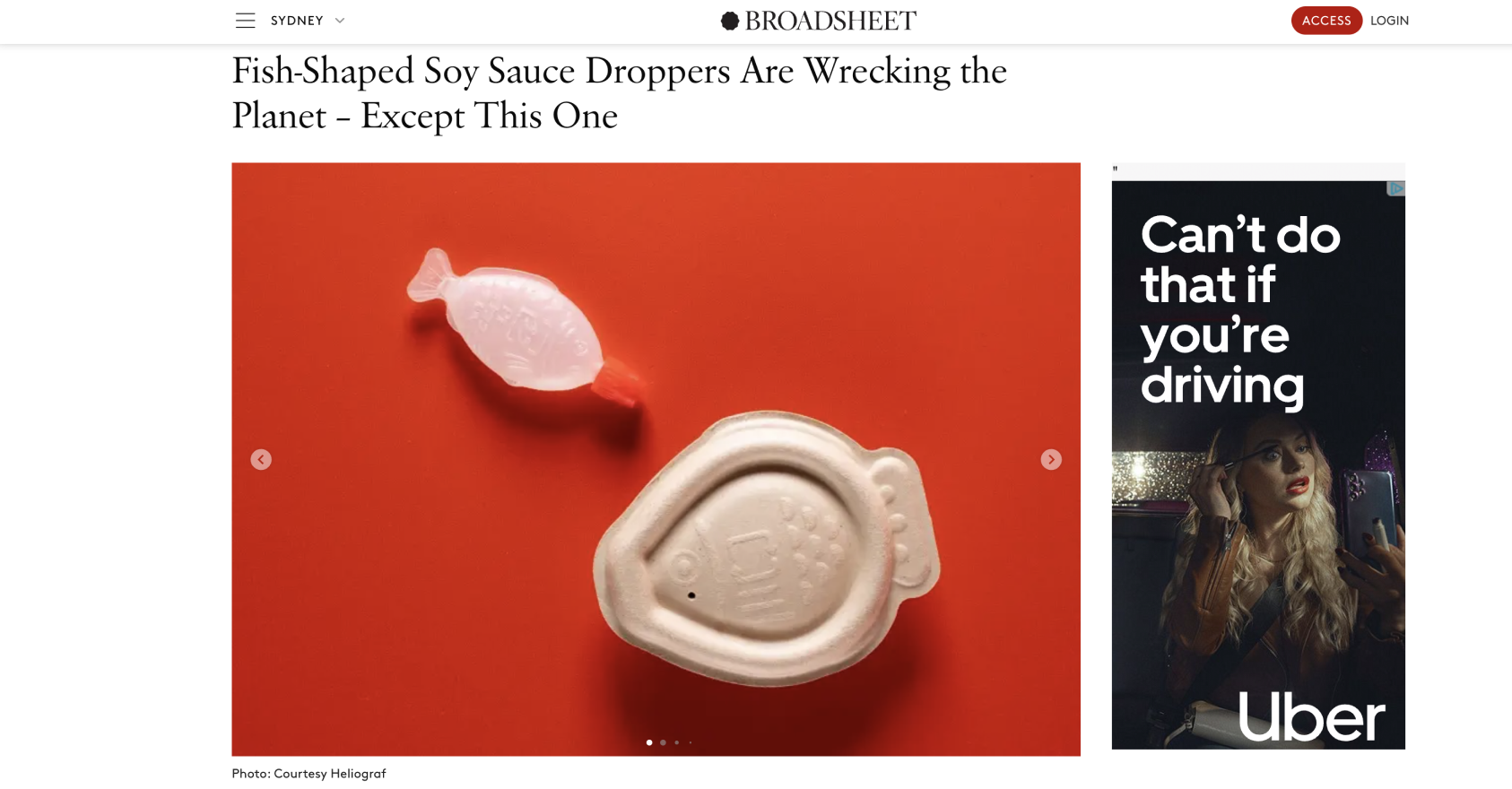Advance to next carousel image arrow
This screenshot has height=789, width=1512.
pos(1051,459)
